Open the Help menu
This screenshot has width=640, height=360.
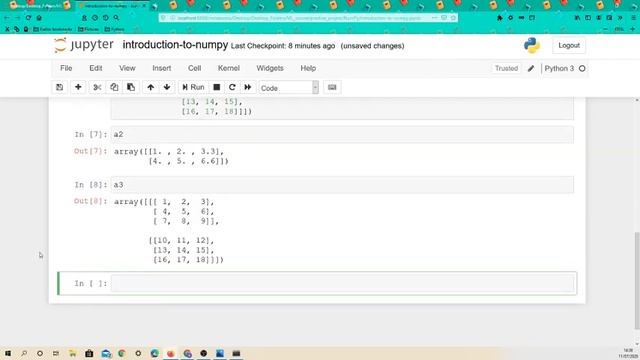[308, 68]
